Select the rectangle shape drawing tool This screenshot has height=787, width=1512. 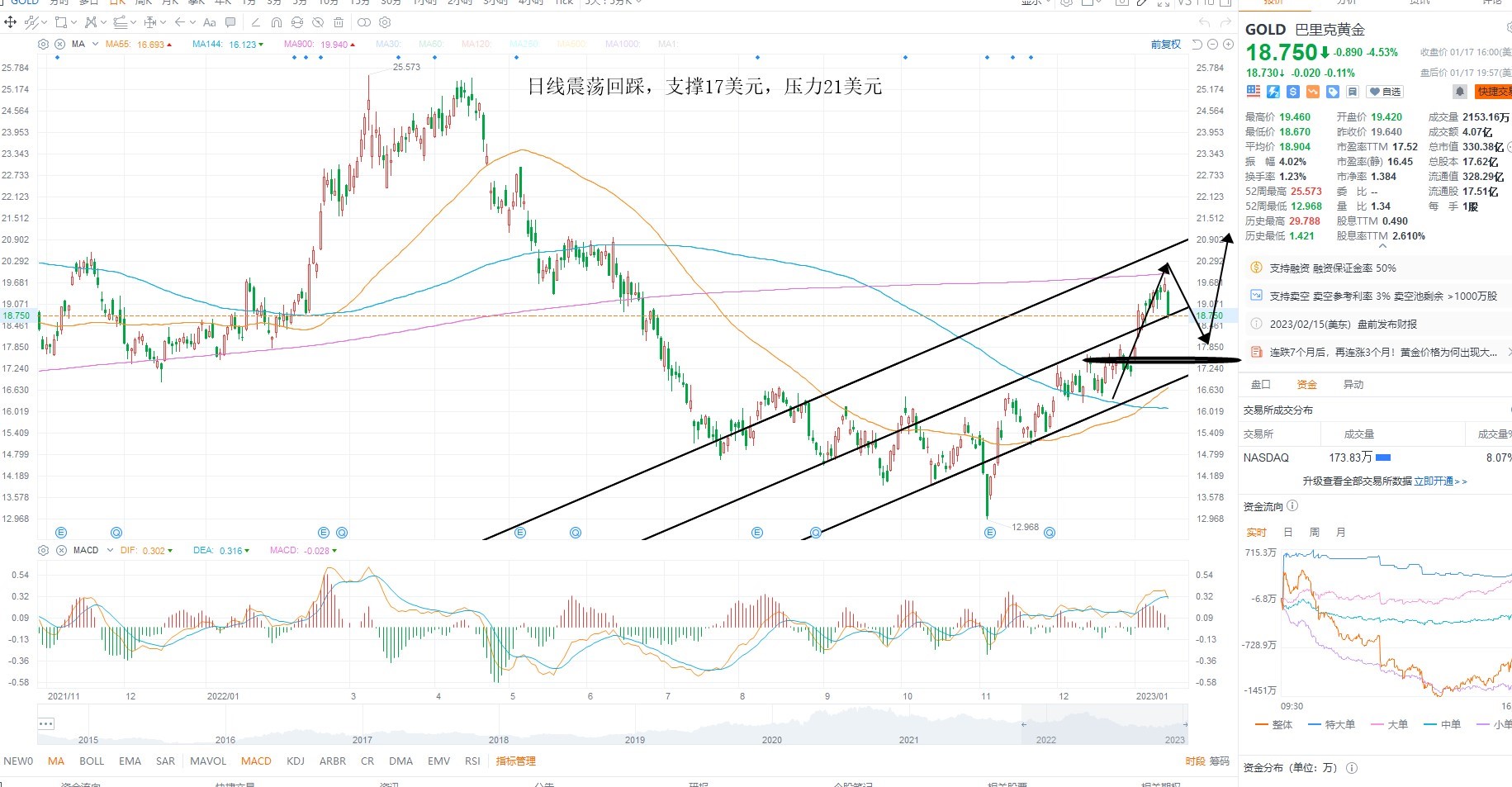[x=60, y=22]
